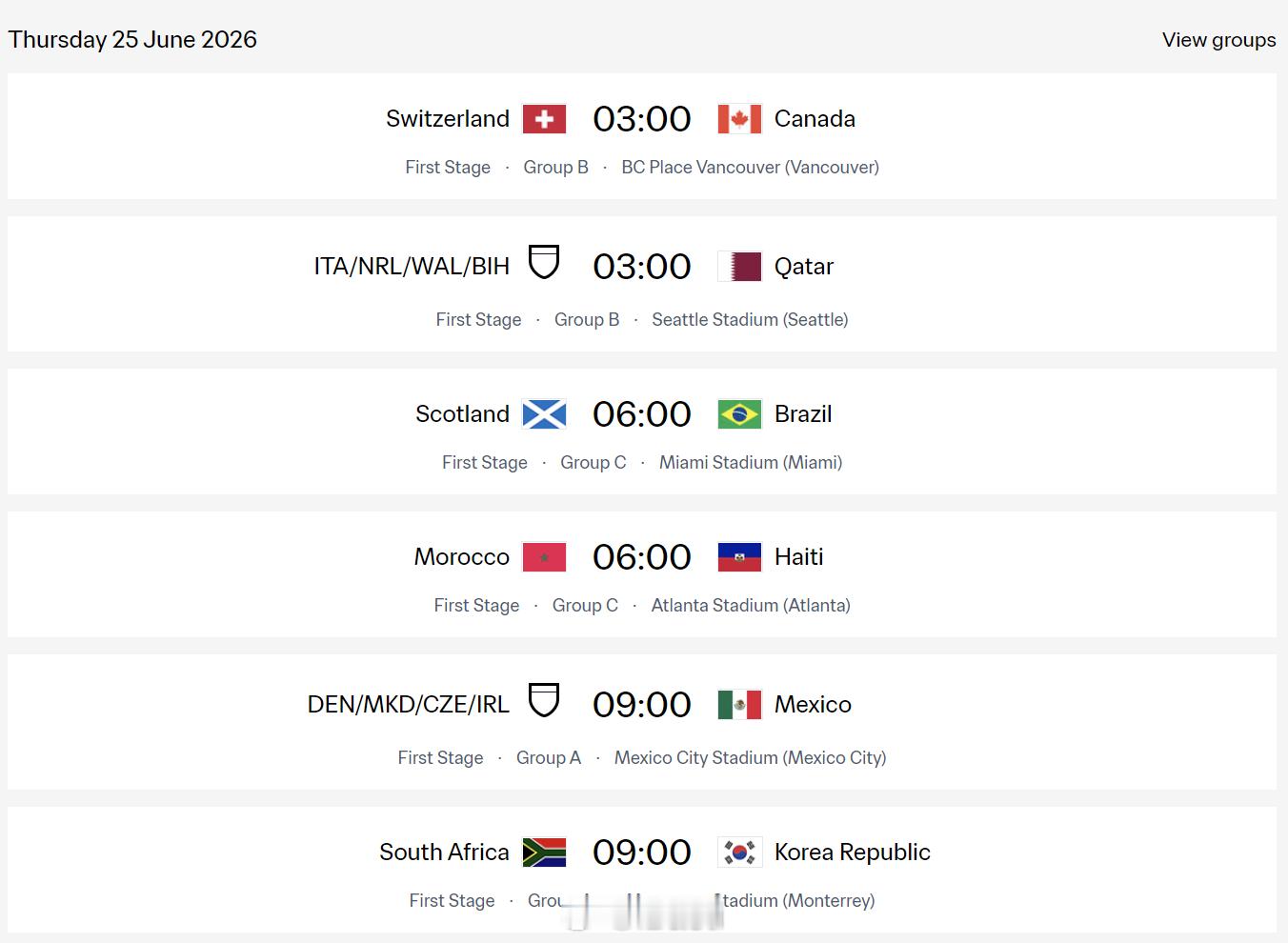The image size is (1288, 943).
Task: Click the DEN/MKD/CZE/IRL placeholder shield icon
Action: point(544,700)
